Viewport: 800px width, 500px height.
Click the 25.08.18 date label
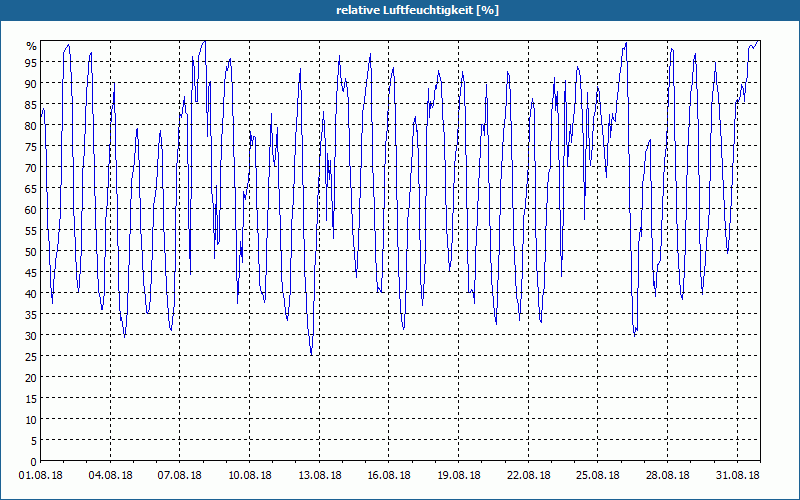tap(597, 475)
